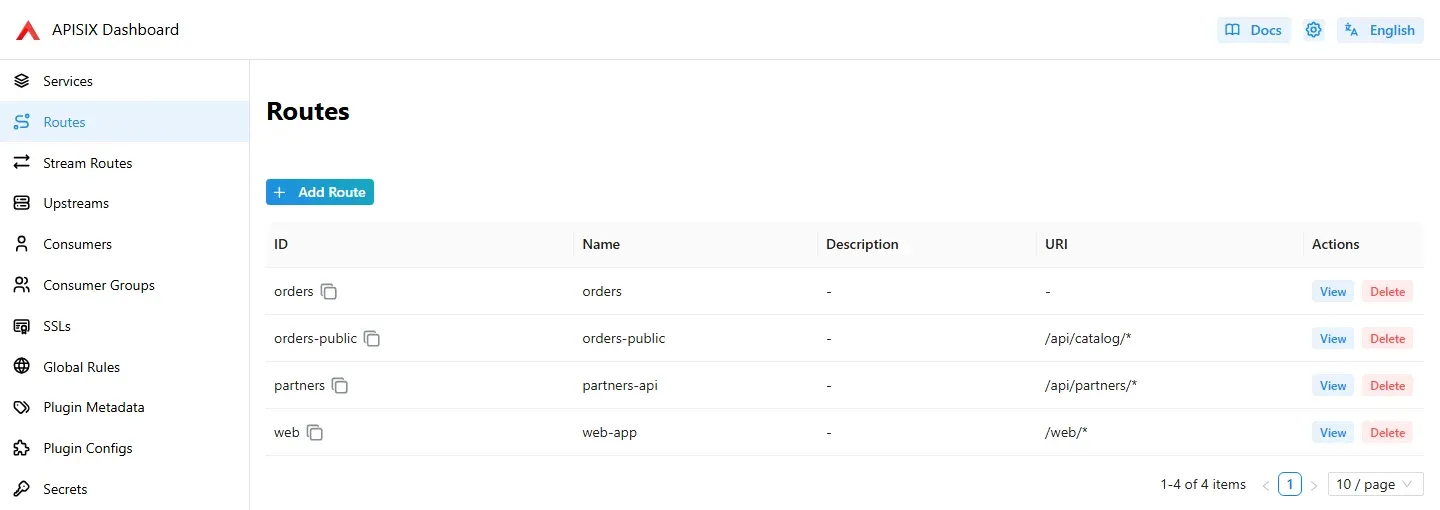Image resolution: width=1440 pixels, height=510 pixels.
Task: Delete the orders route
Action: 1387,292
